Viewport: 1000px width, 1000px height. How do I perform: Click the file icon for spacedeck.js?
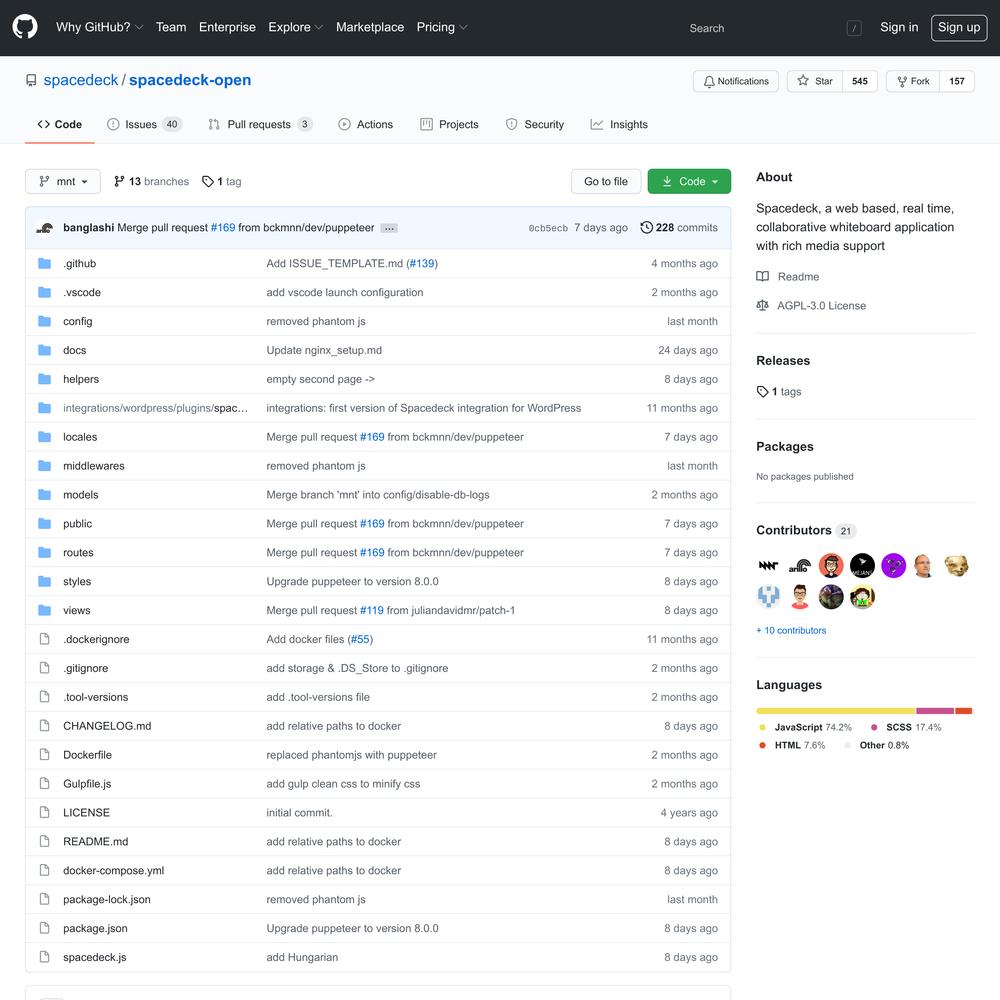[45, 957]
